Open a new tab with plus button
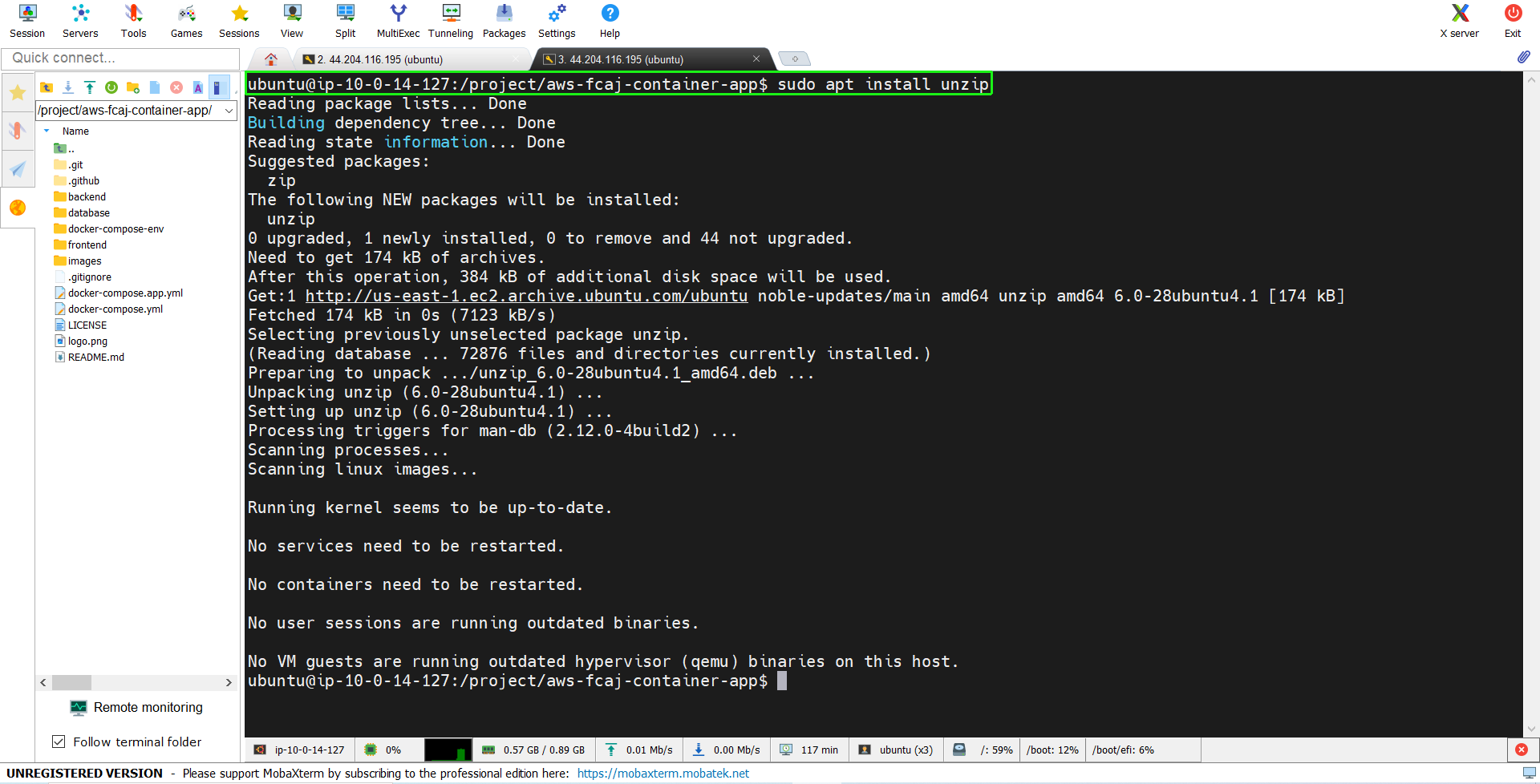The width and height of the screenshot is (1540, 784). pos(795,59)
